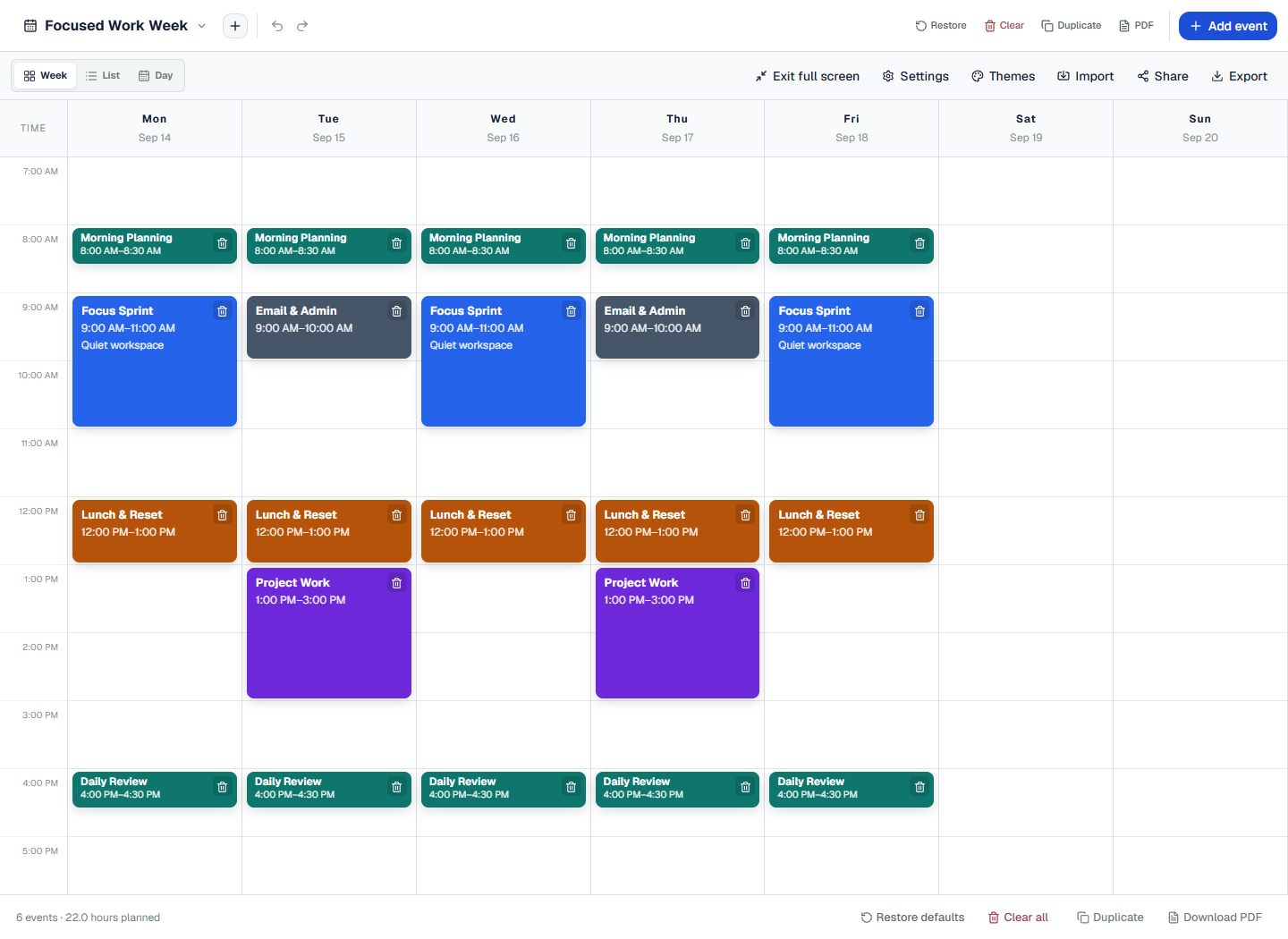This screenshot has width=1288, height=939.
Task: Open Settings
Action: [915, 76]
